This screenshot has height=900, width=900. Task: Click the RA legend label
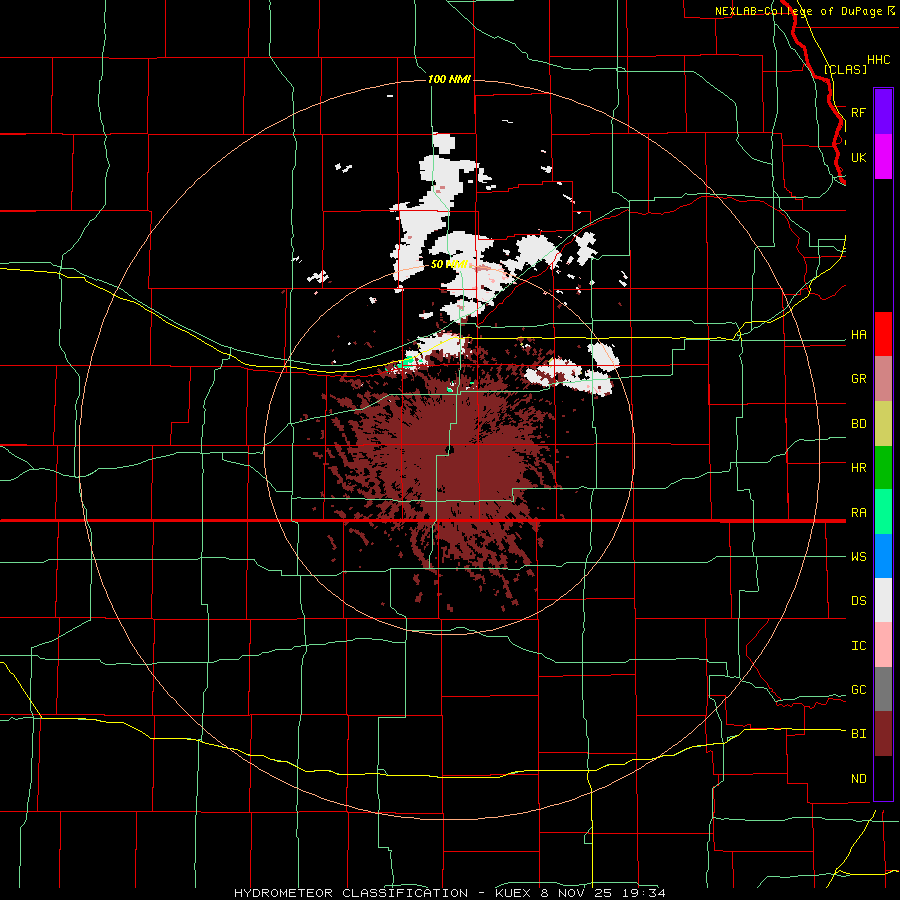858,513
